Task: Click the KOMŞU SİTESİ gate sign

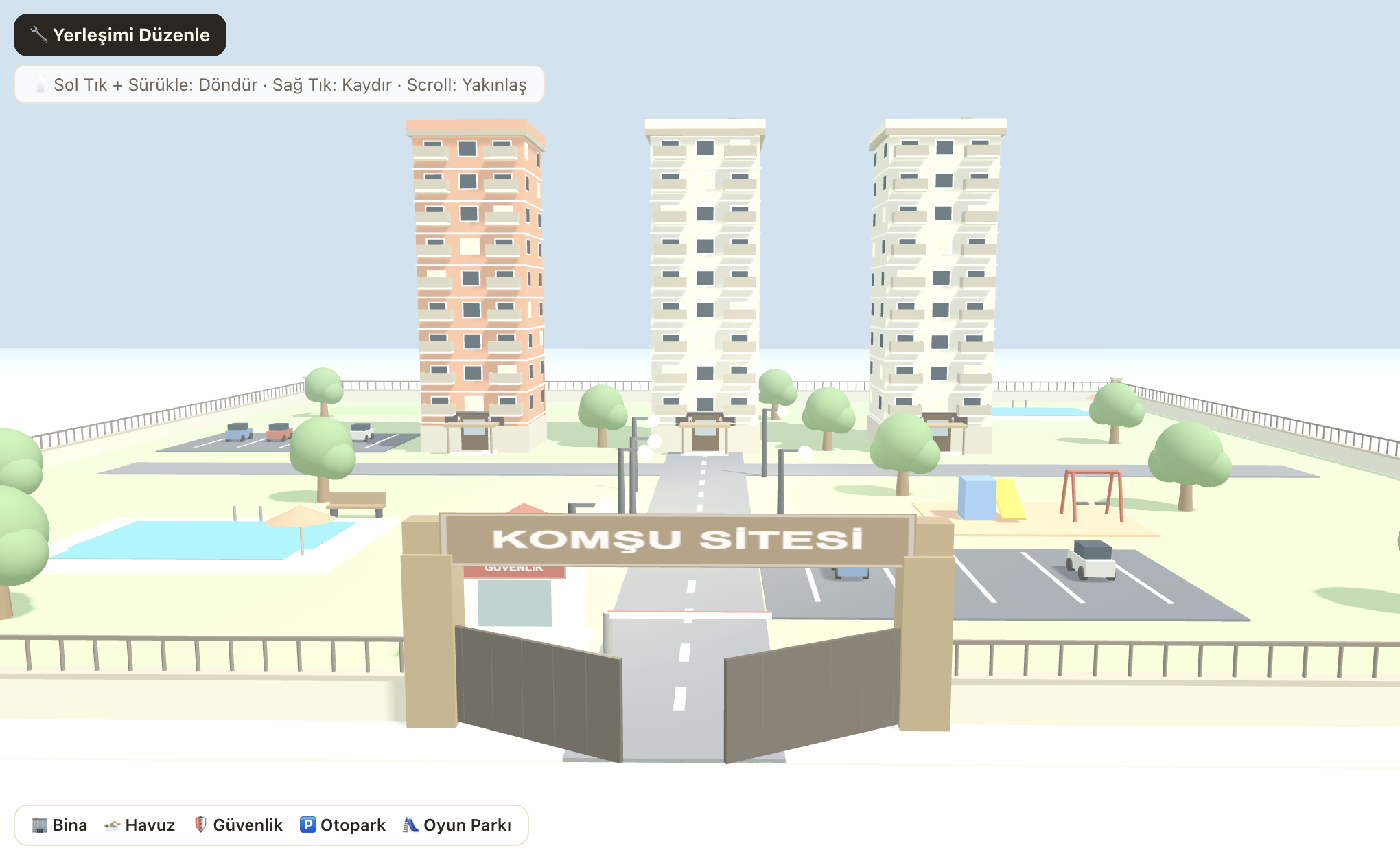Action: 677,539
